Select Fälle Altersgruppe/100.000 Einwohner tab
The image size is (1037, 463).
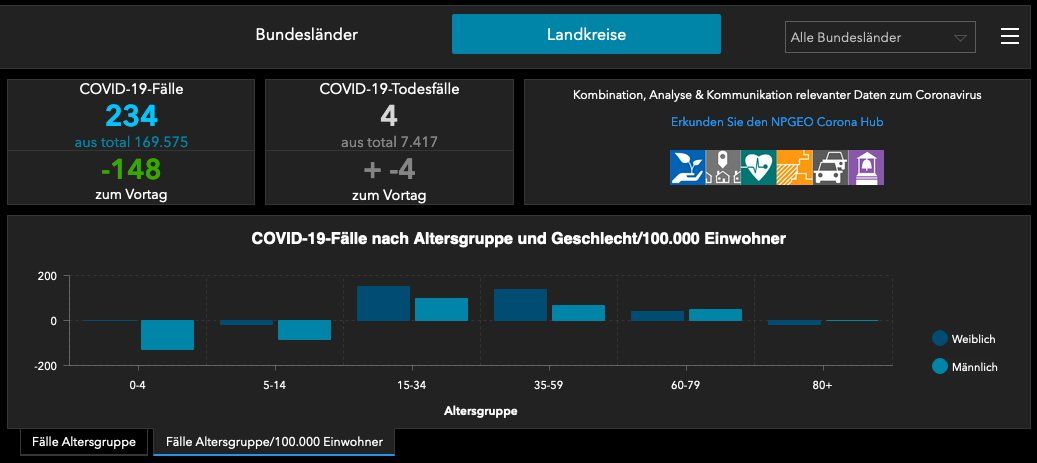coord(274,442)
